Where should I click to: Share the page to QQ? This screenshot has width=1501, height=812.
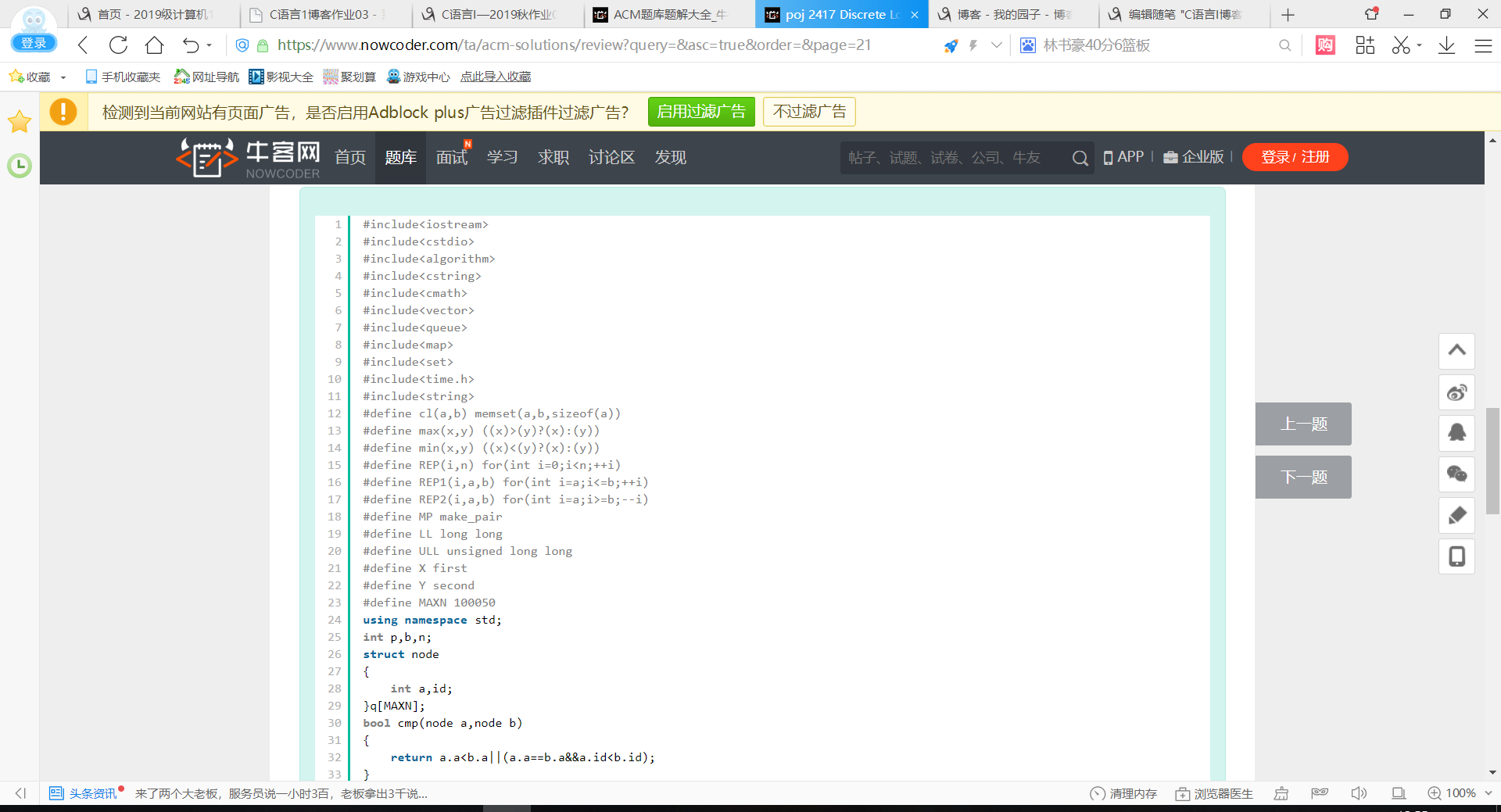[x=1457, y=433]
